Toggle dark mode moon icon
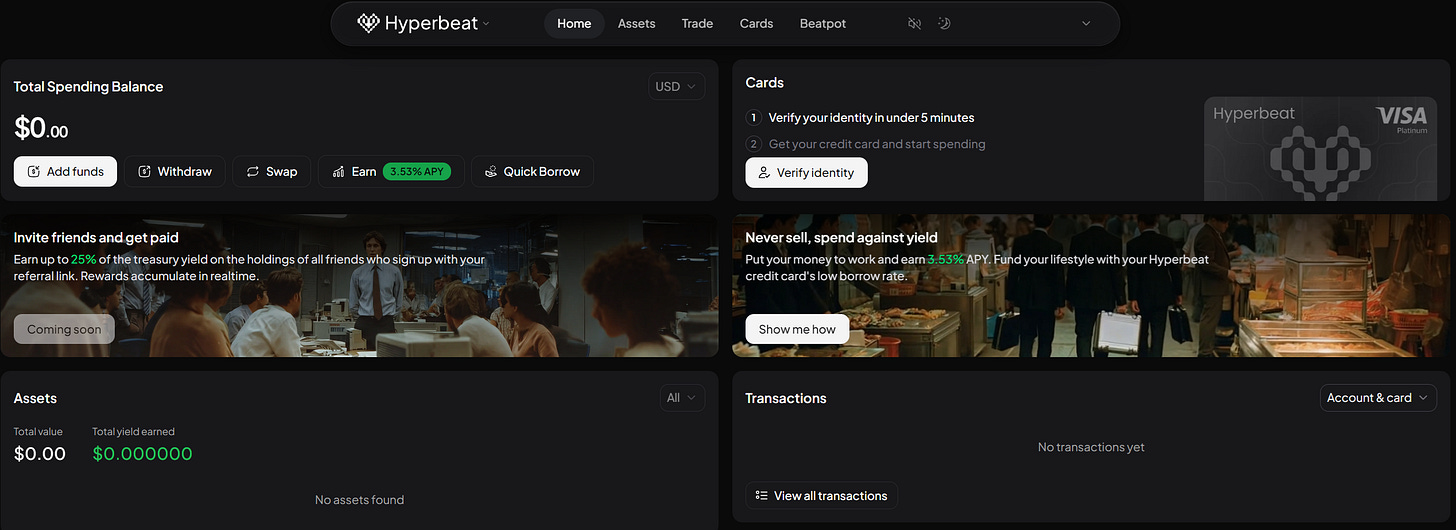This screenshot has height=530, width=1456. tap(943, 23)
